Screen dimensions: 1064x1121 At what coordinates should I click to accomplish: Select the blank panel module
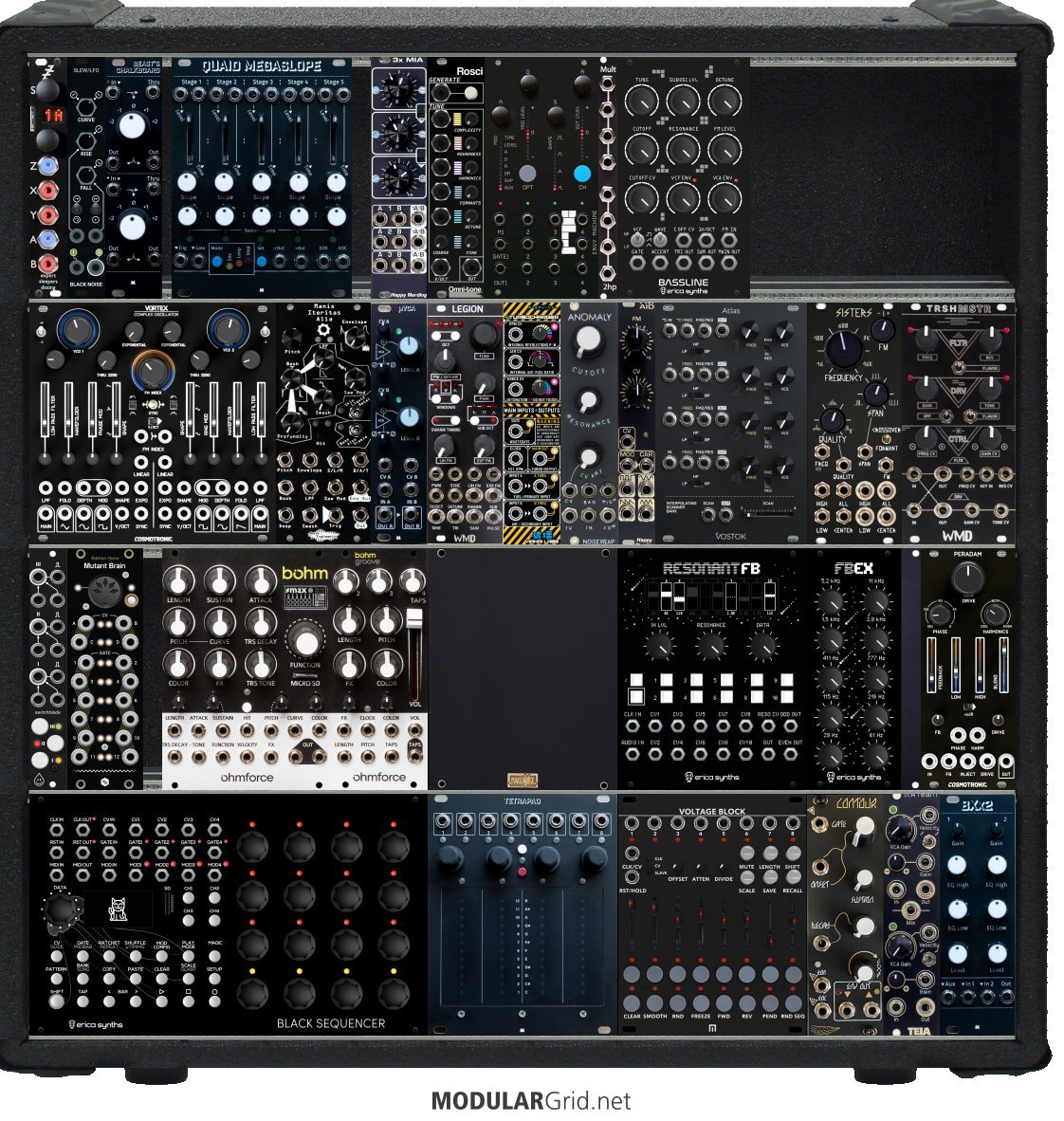click(x=523, y=670)
